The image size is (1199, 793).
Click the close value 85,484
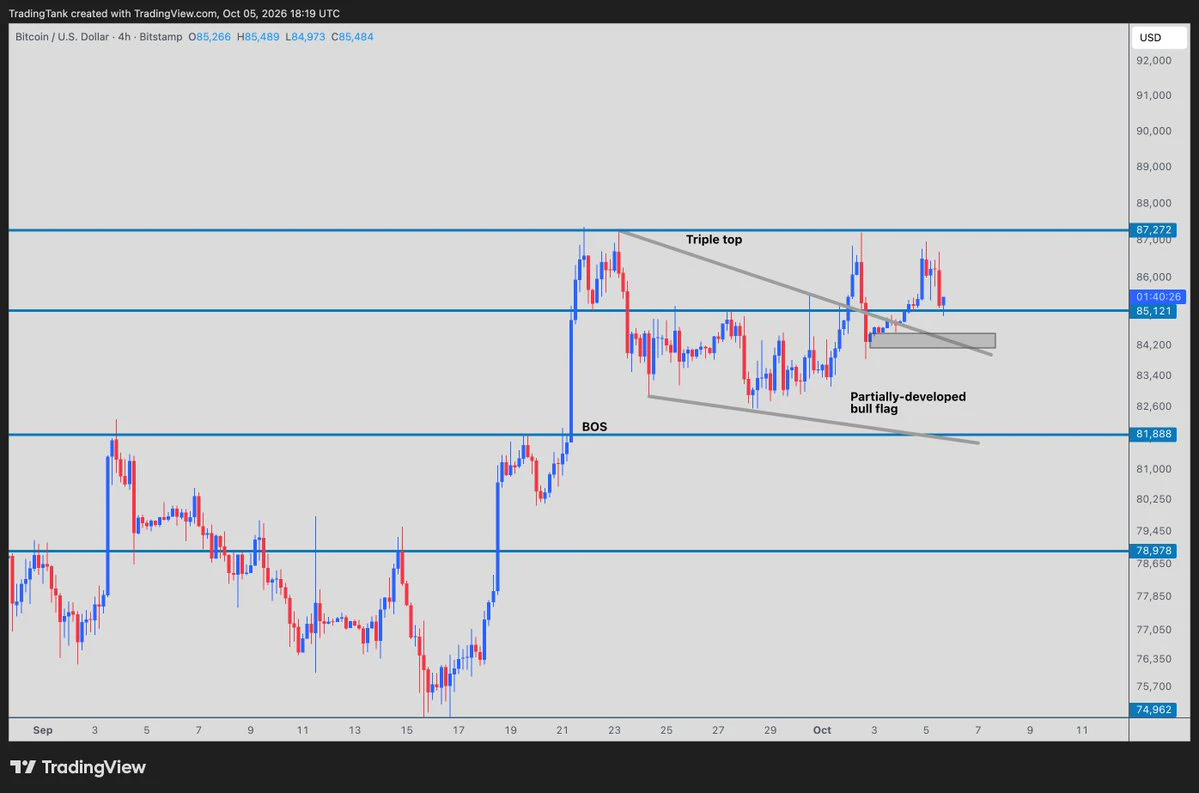coord(356,37)
